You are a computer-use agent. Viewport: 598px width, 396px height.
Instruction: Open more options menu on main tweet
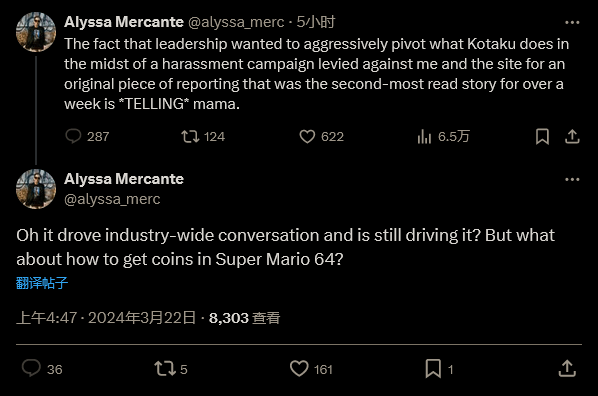[x=572, y=179]
